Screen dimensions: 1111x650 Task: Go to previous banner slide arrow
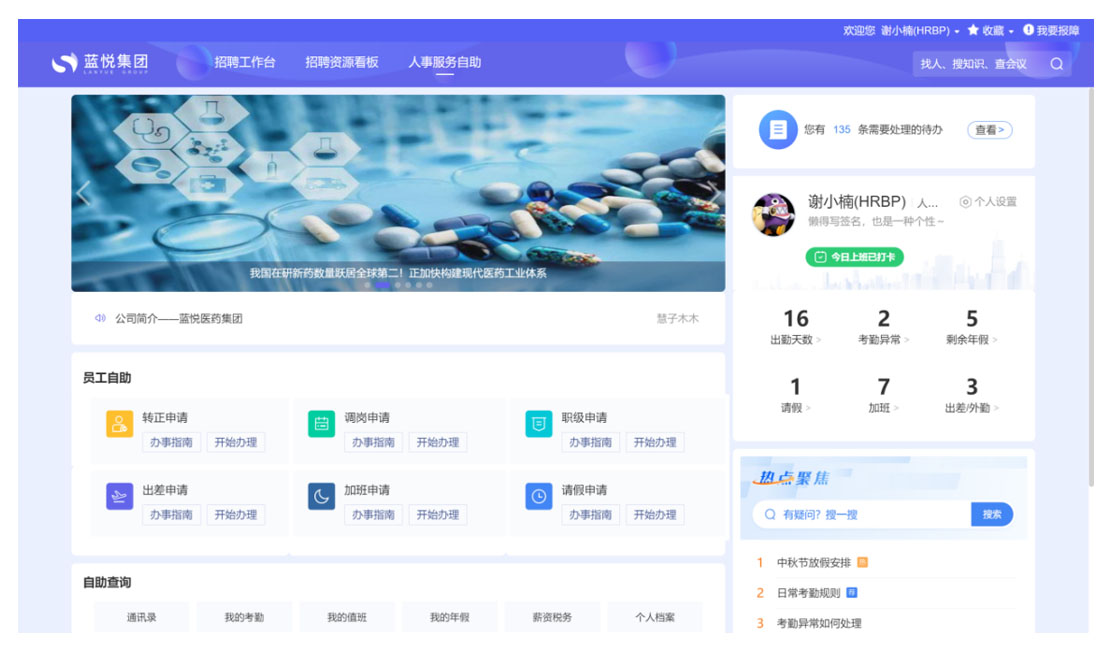pyautogui.click(x=84, y=193)
